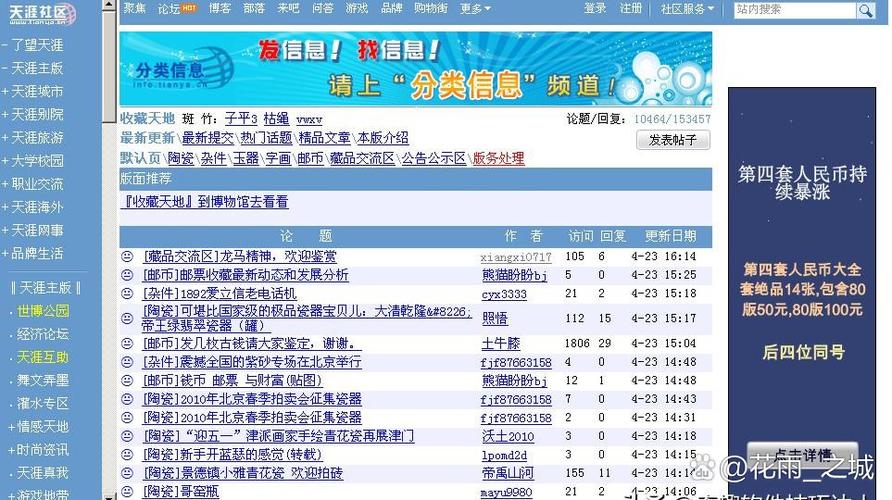The image size is (892, 500).
Task: Click the 分类信息 banner ad
Action: (416, 69)
